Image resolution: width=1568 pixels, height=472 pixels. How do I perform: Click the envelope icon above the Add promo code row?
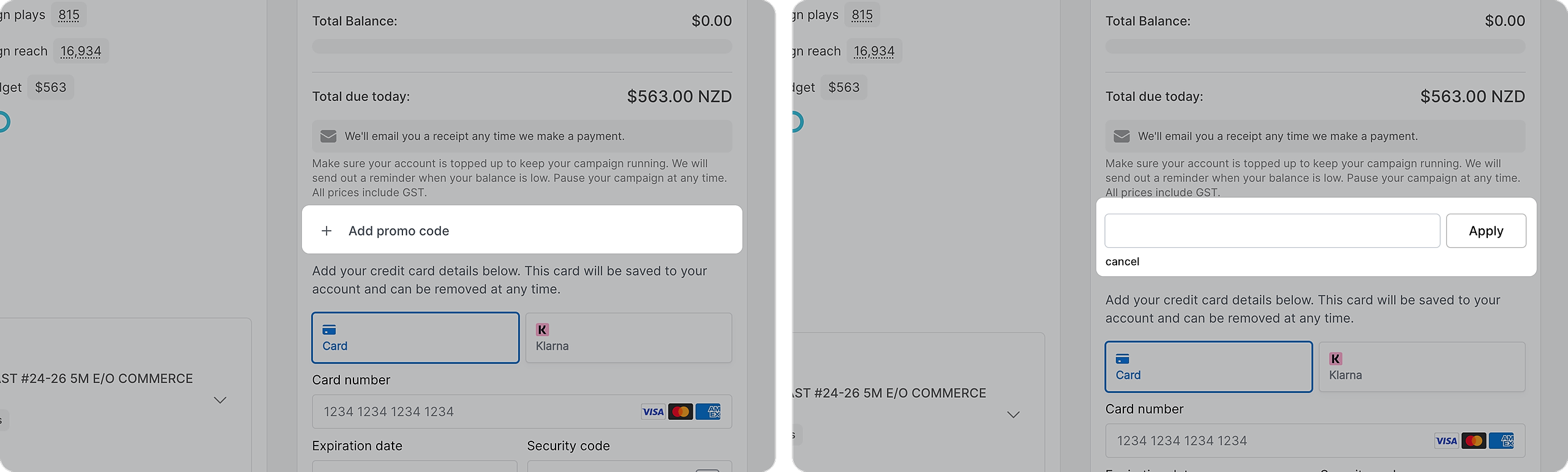(328, 136)
